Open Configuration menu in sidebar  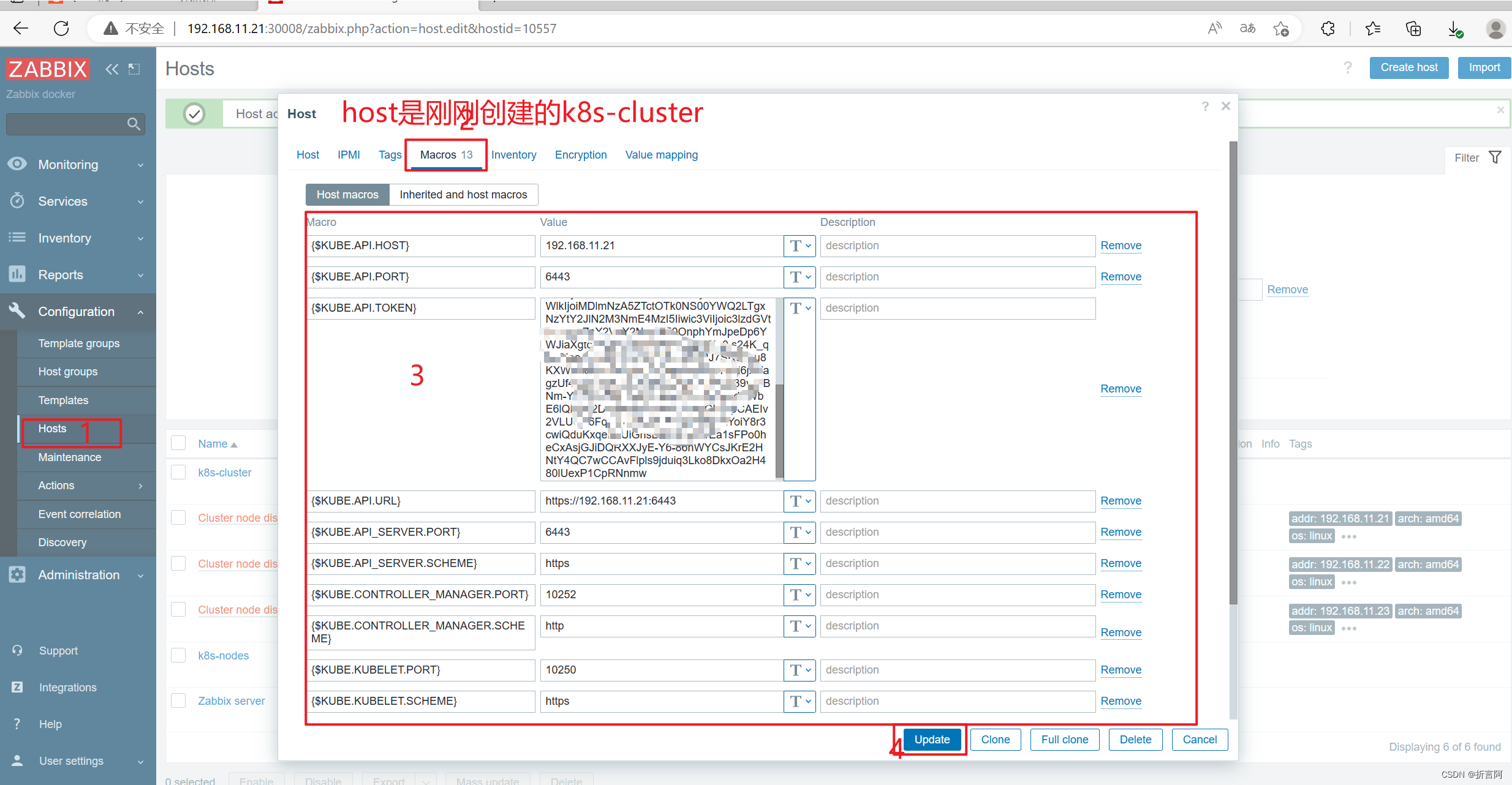tap(75, 311)
